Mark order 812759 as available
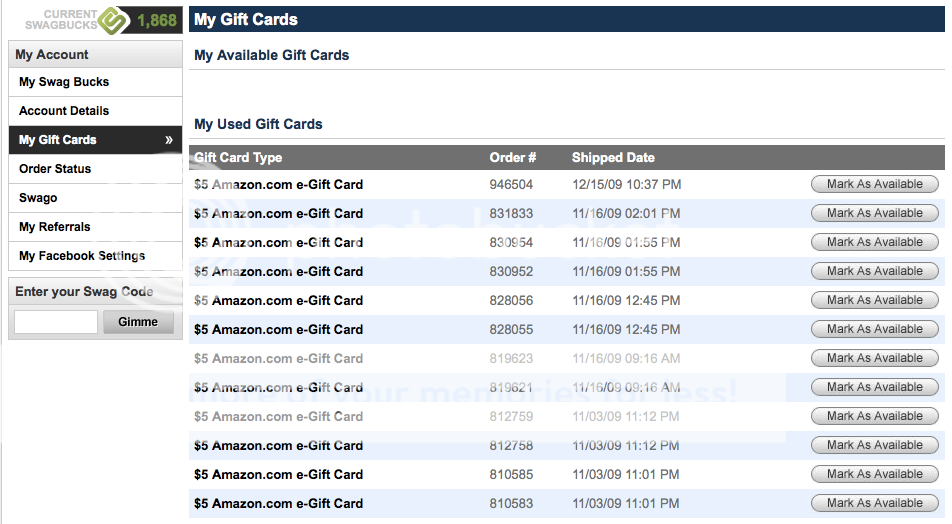 point(874,416)
